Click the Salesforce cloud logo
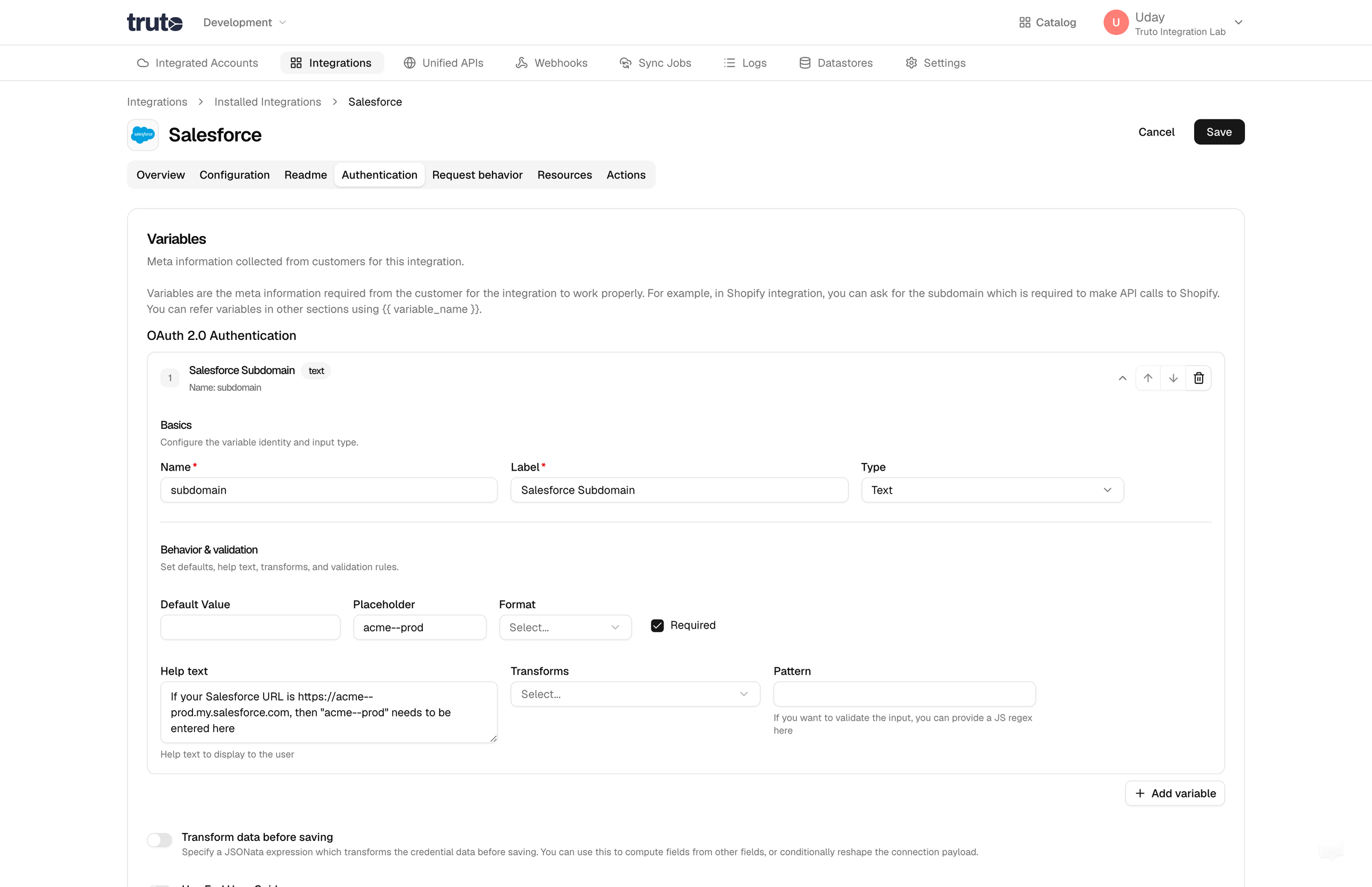Screen dimensions: 1372x887 pos(143,135)
